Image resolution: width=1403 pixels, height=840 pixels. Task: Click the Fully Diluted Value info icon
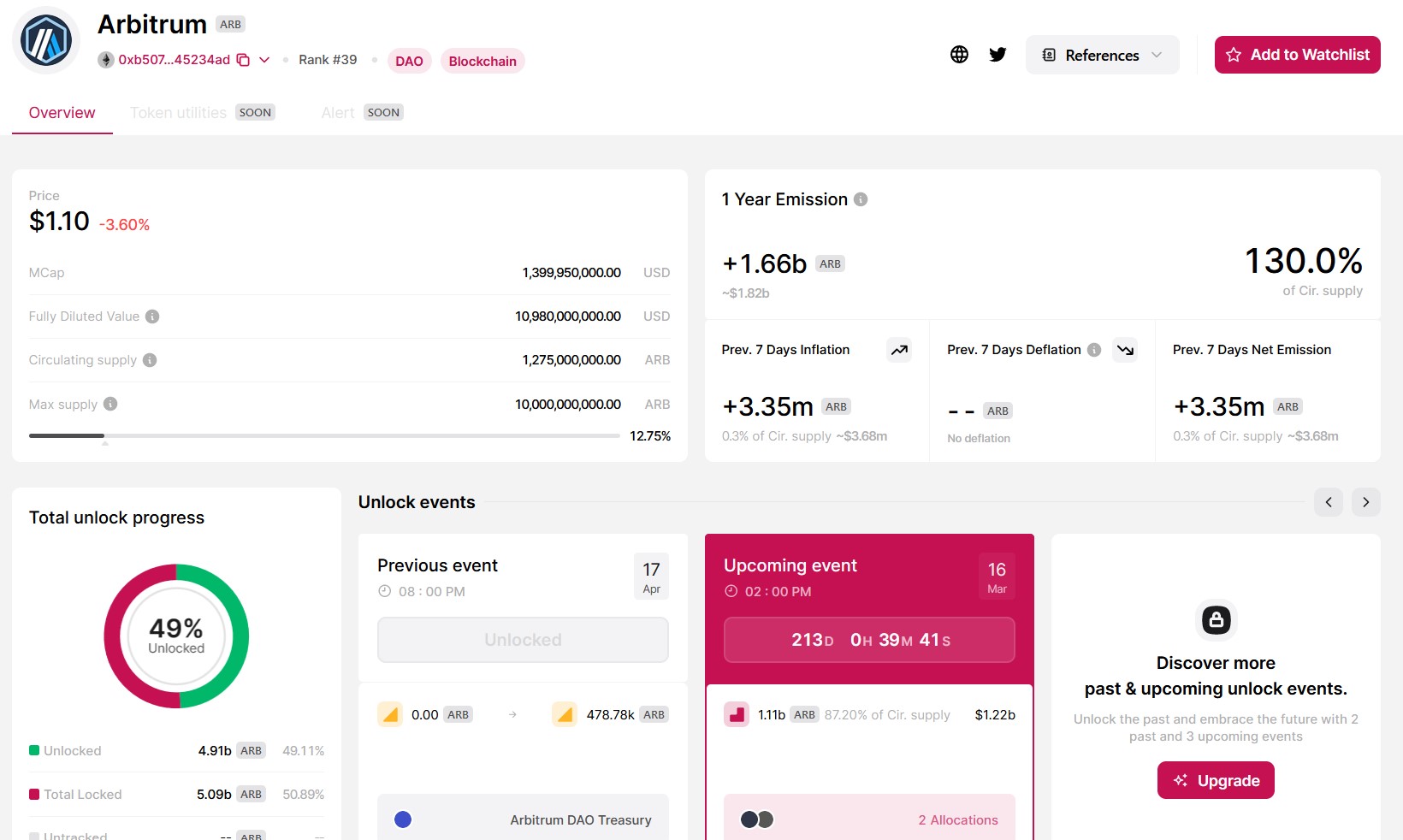(152, 316)
